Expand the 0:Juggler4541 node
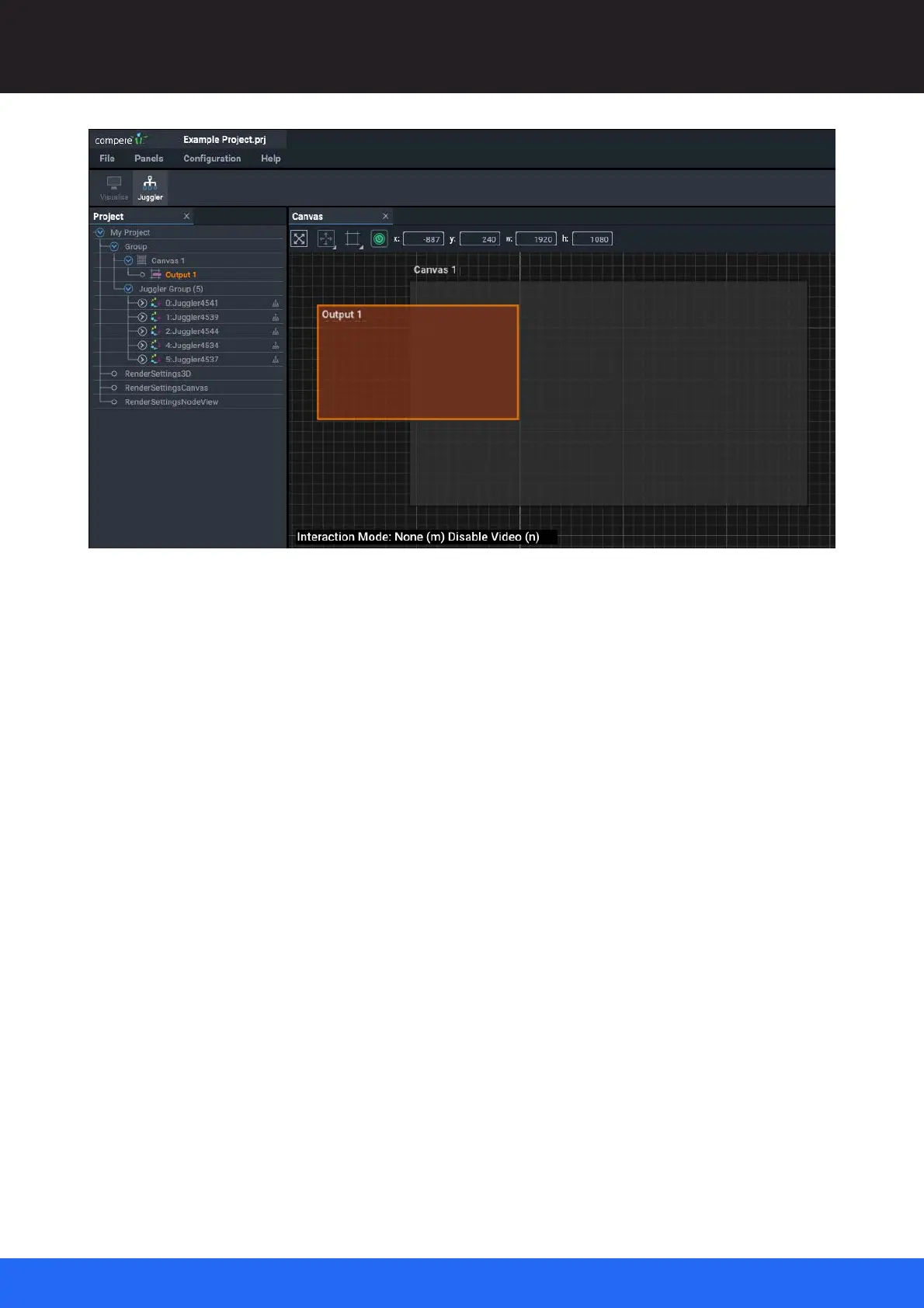 pyautogui.click(x=142, y=303)
